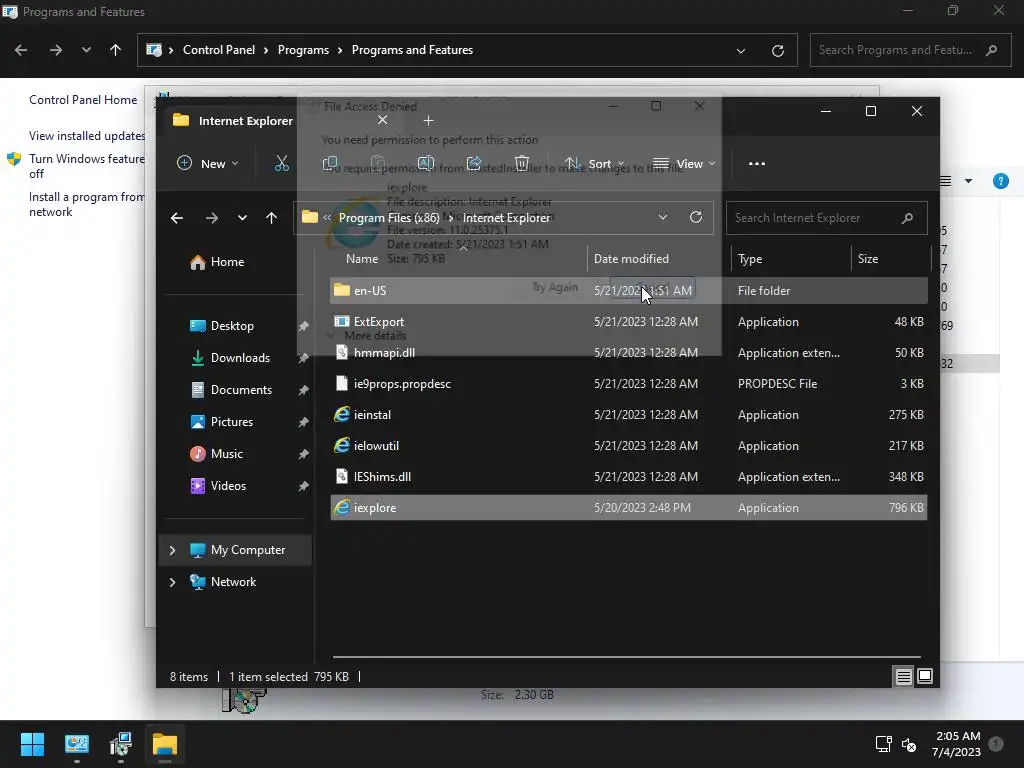
Task: Open the Music quick access folder
Action: click(217, 454)
